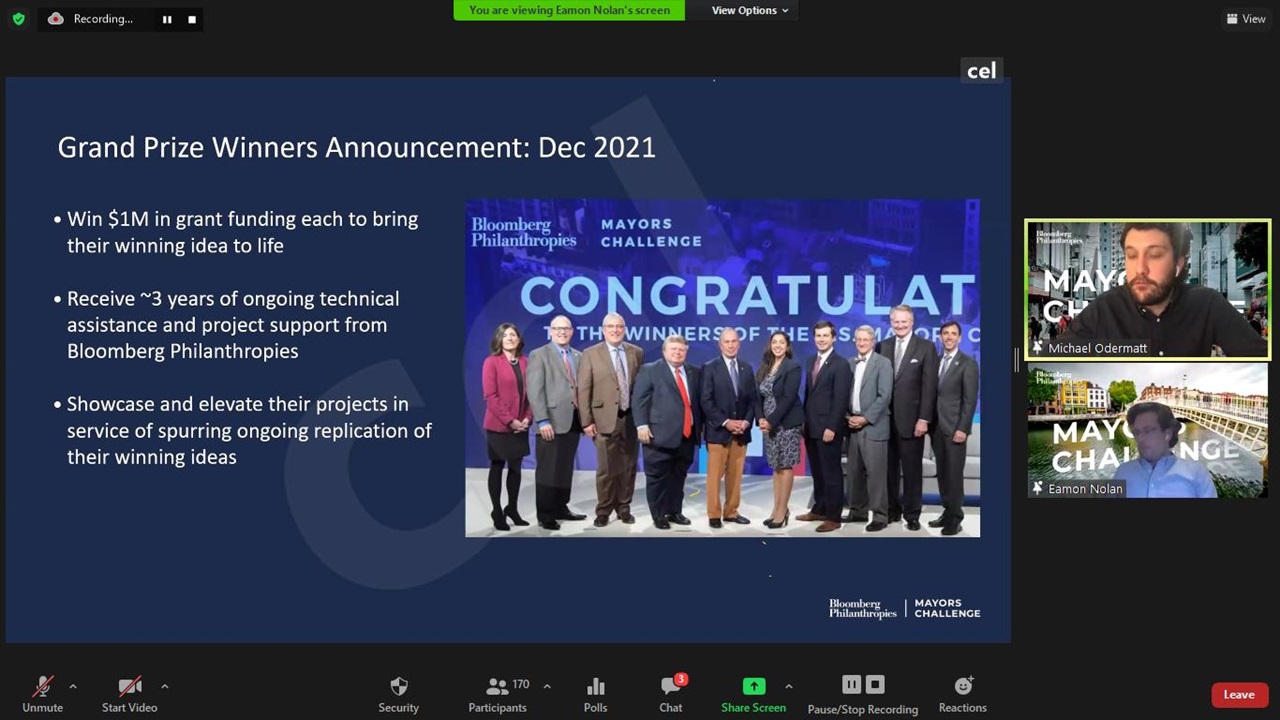Open the Polls window

click(595, 693)
